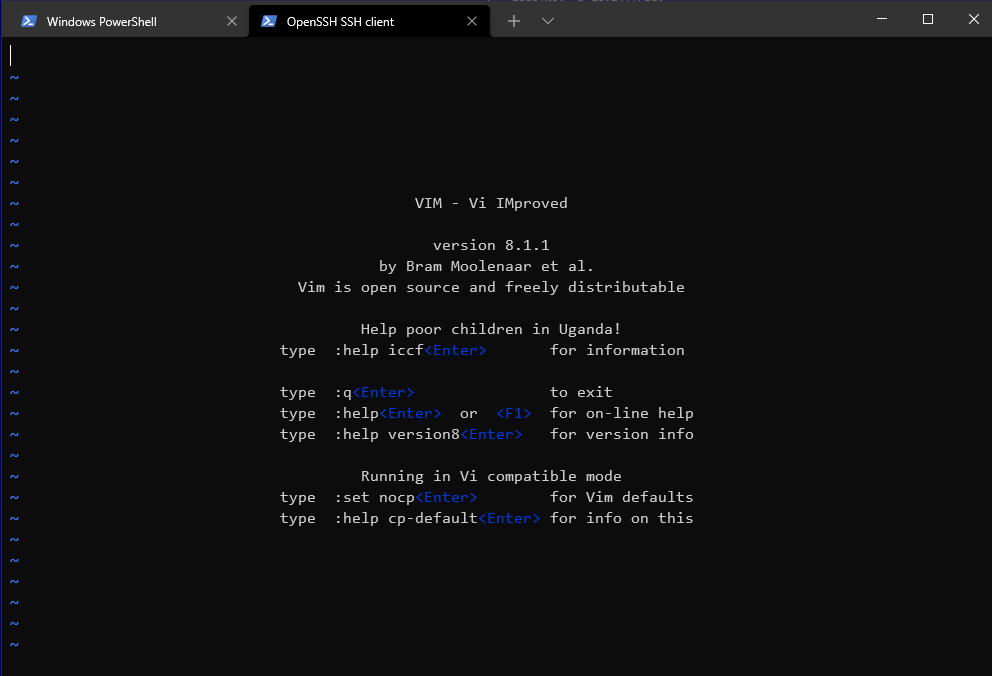Click 'for information' text
The width and height of the screenshot is (992, 676).
[617, 350]
